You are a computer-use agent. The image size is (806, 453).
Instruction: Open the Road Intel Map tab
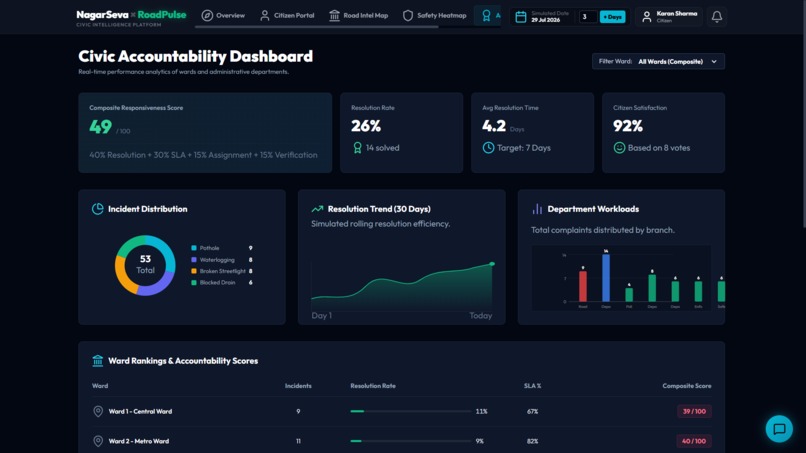[x=358, y=15]
